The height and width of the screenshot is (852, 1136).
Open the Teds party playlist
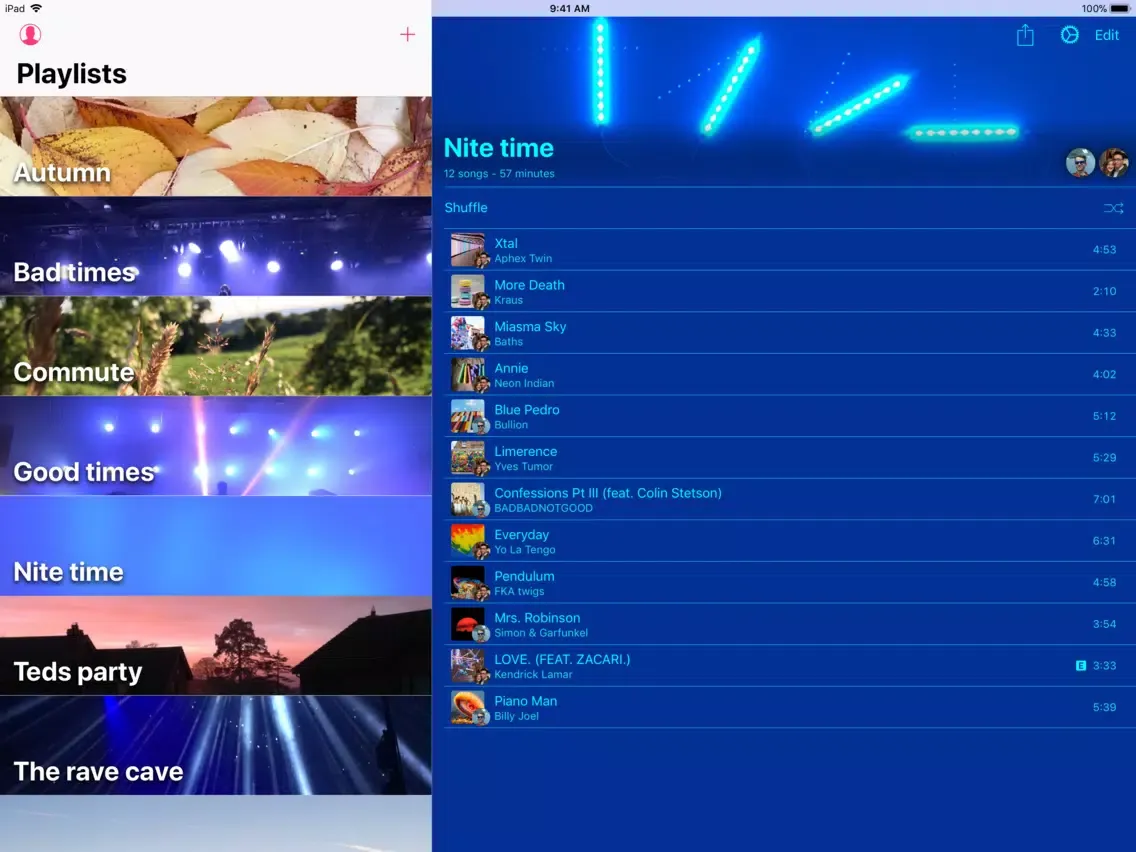pyautogui.click(x=216, y=646)
